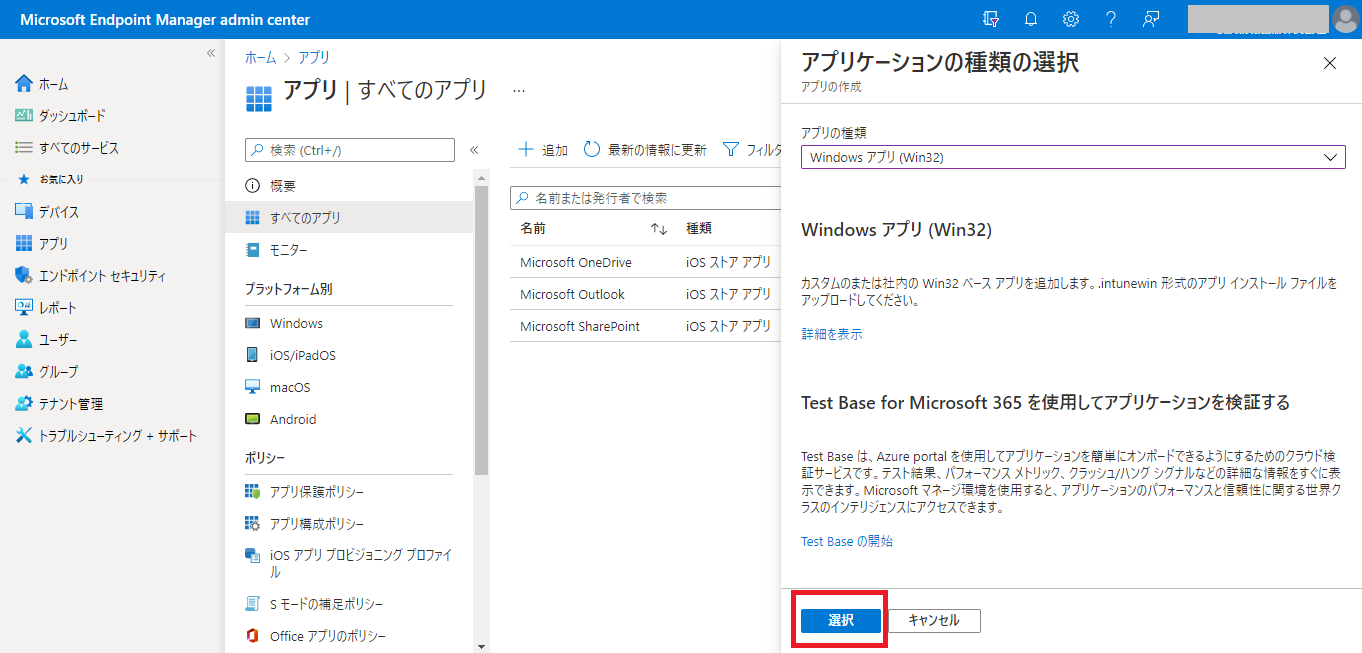The width and height of the screenshot is (1362, 653).
Task: Open テナント管理 in the sidebar
Action: pos(59,404)
